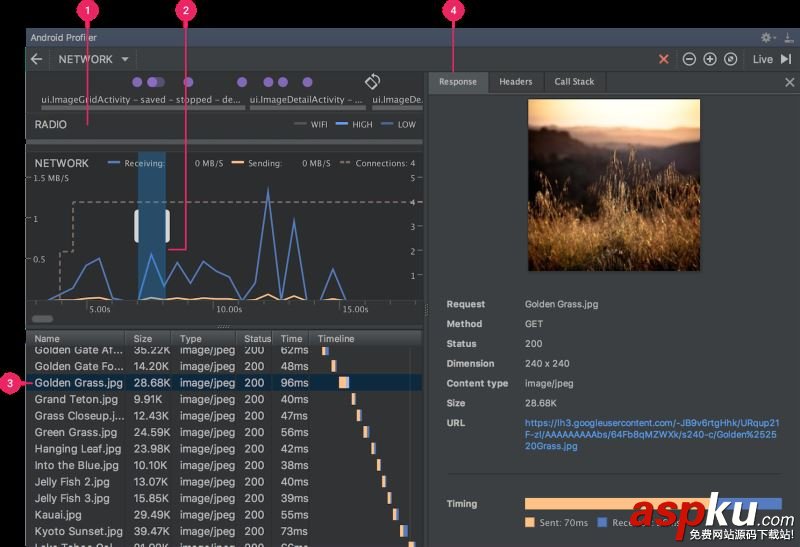
Task: Click the 240 x 240 dimension value
Action: 547,364
